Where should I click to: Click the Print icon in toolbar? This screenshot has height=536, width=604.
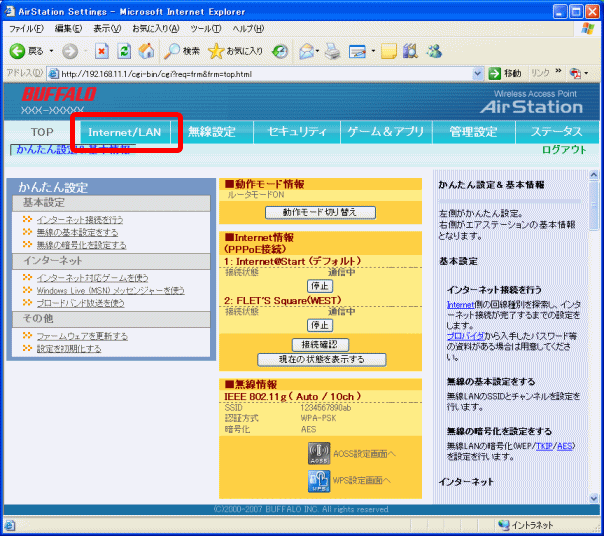(x=335, y=51)
